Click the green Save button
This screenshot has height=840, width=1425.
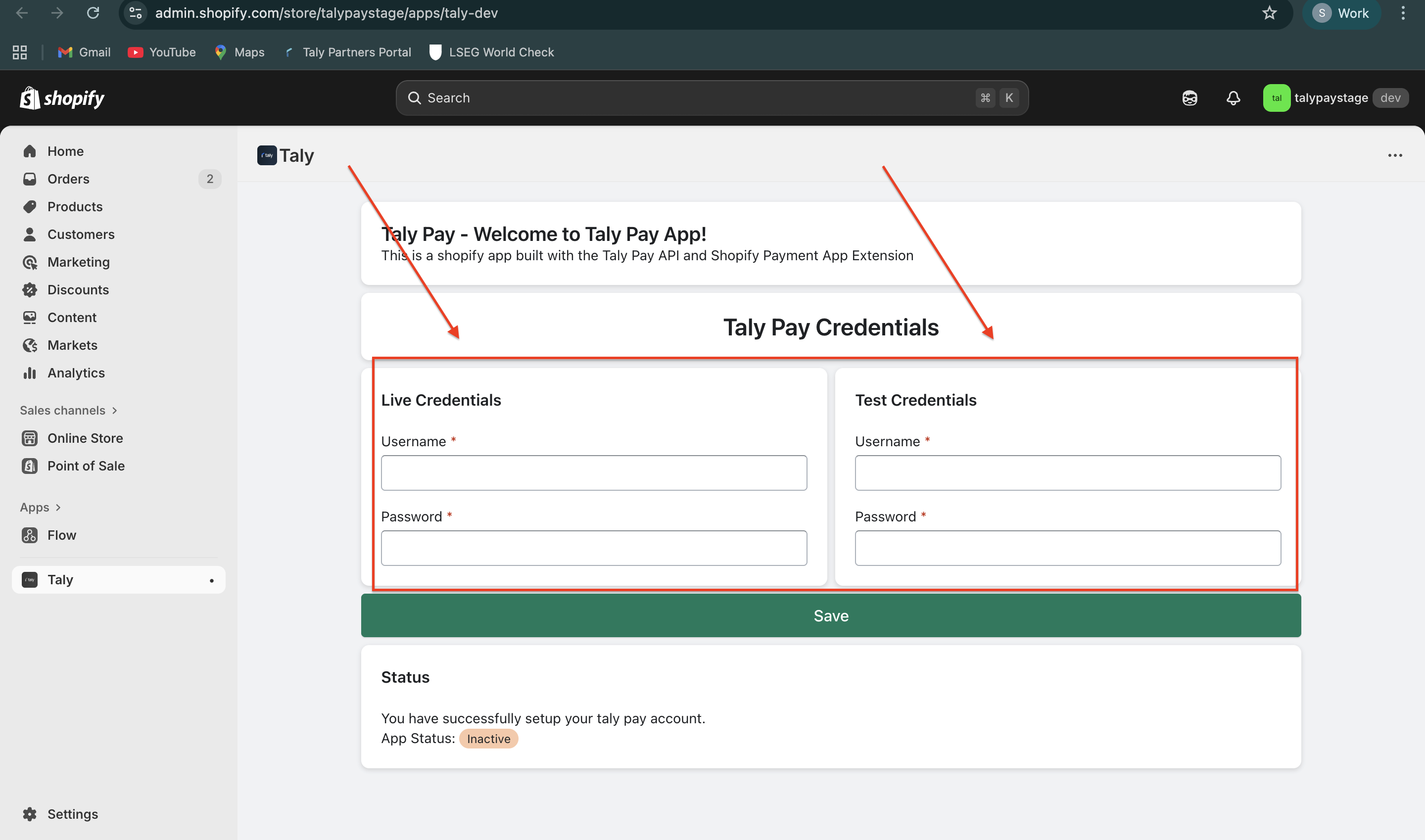831,616
